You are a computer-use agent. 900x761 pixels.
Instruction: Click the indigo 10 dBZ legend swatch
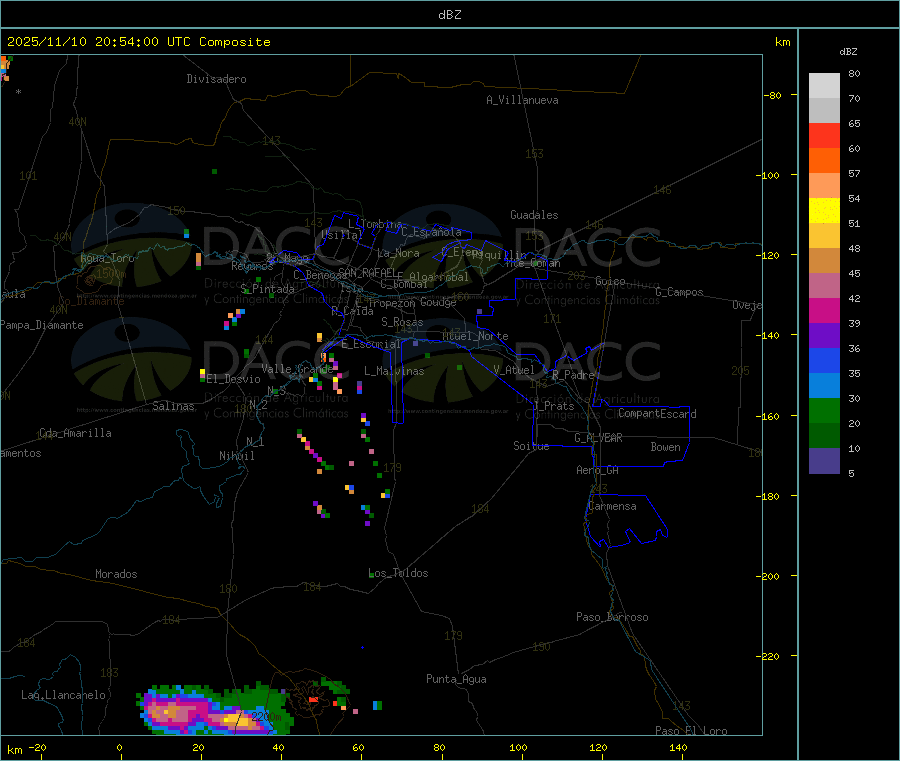[x=824, y=461]
